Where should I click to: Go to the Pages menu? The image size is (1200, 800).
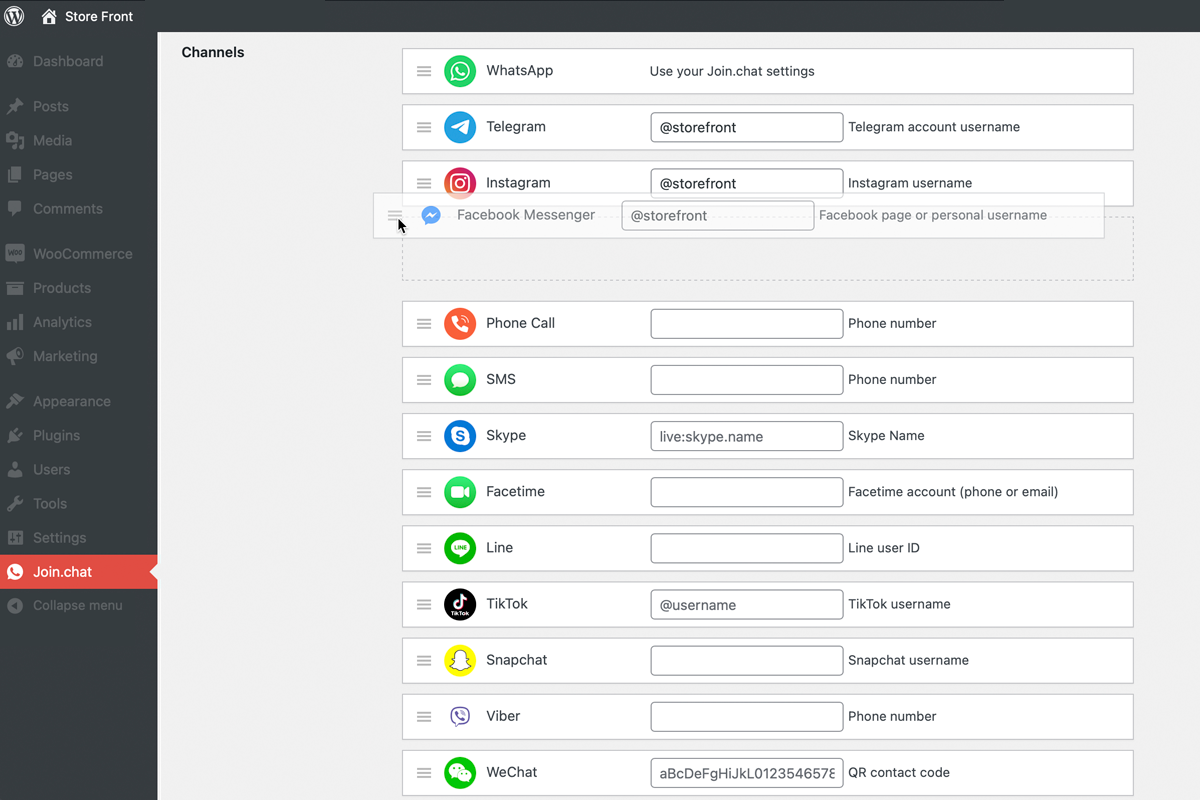click(x=78, y=174)
